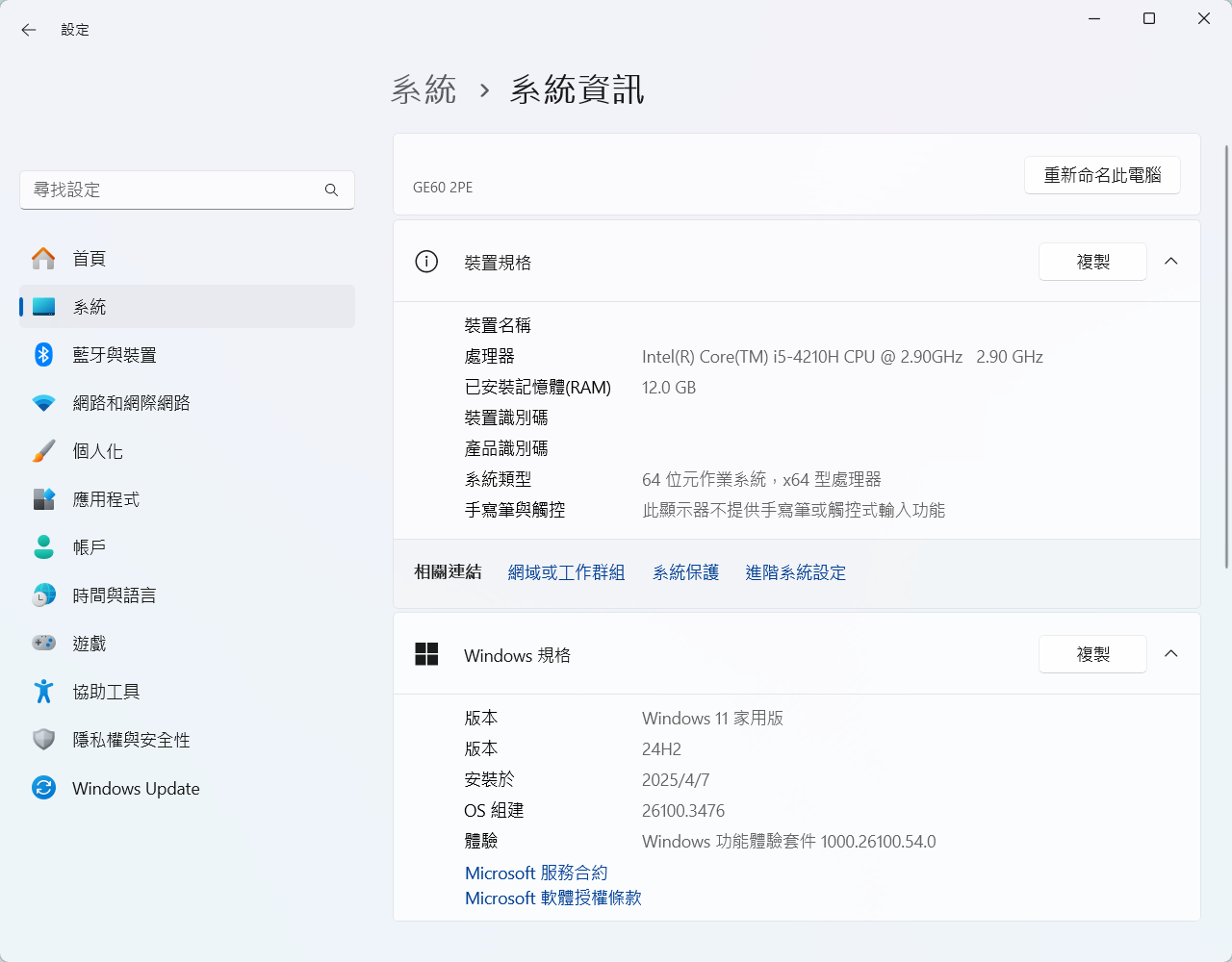The height and width of the screenshot is (962, 1232).
Task: Click the Wi-Fi icon beside 網路和網際網路
Action: (43, 403)
